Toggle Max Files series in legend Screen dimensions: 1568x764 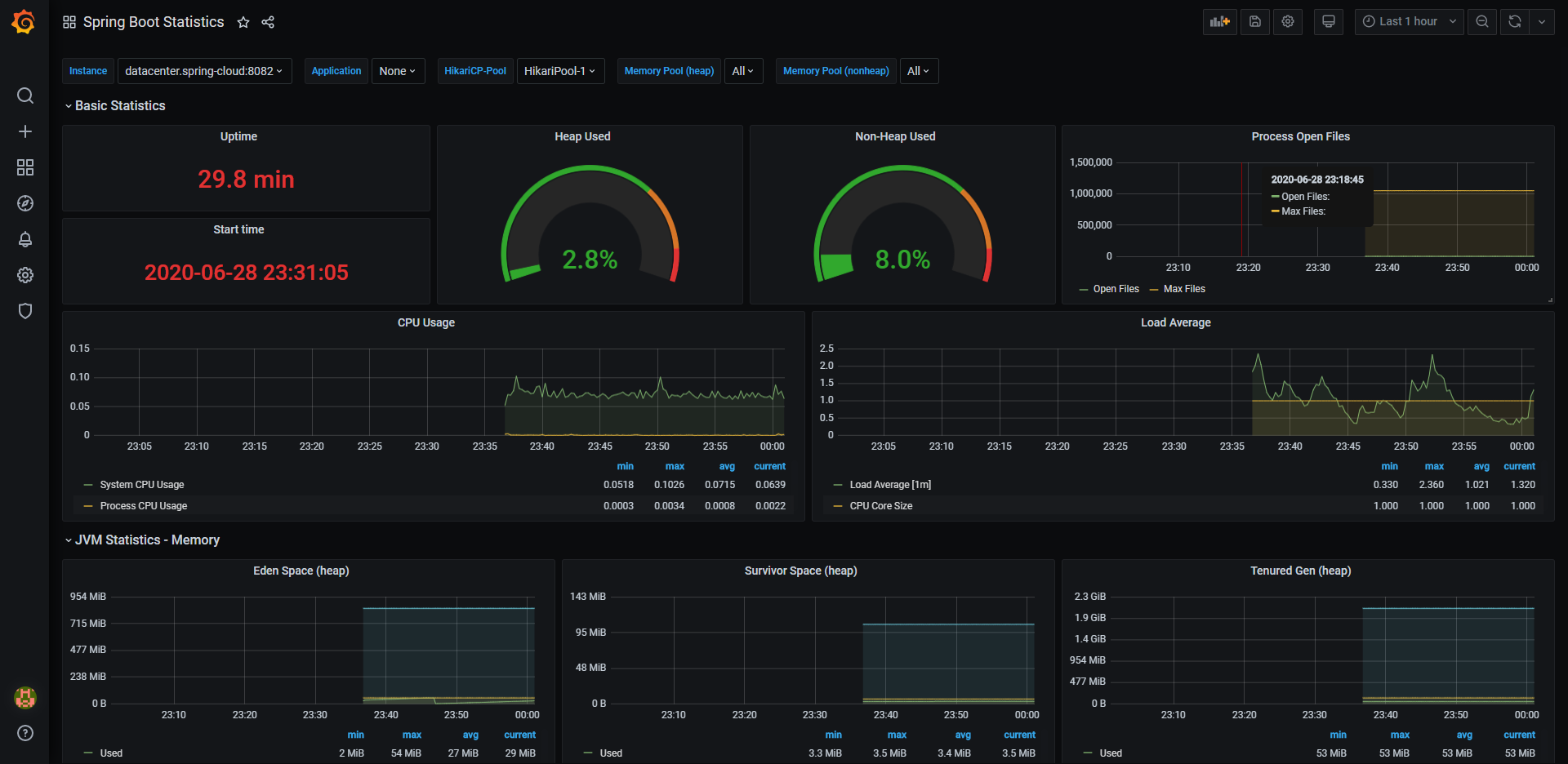1183,289
